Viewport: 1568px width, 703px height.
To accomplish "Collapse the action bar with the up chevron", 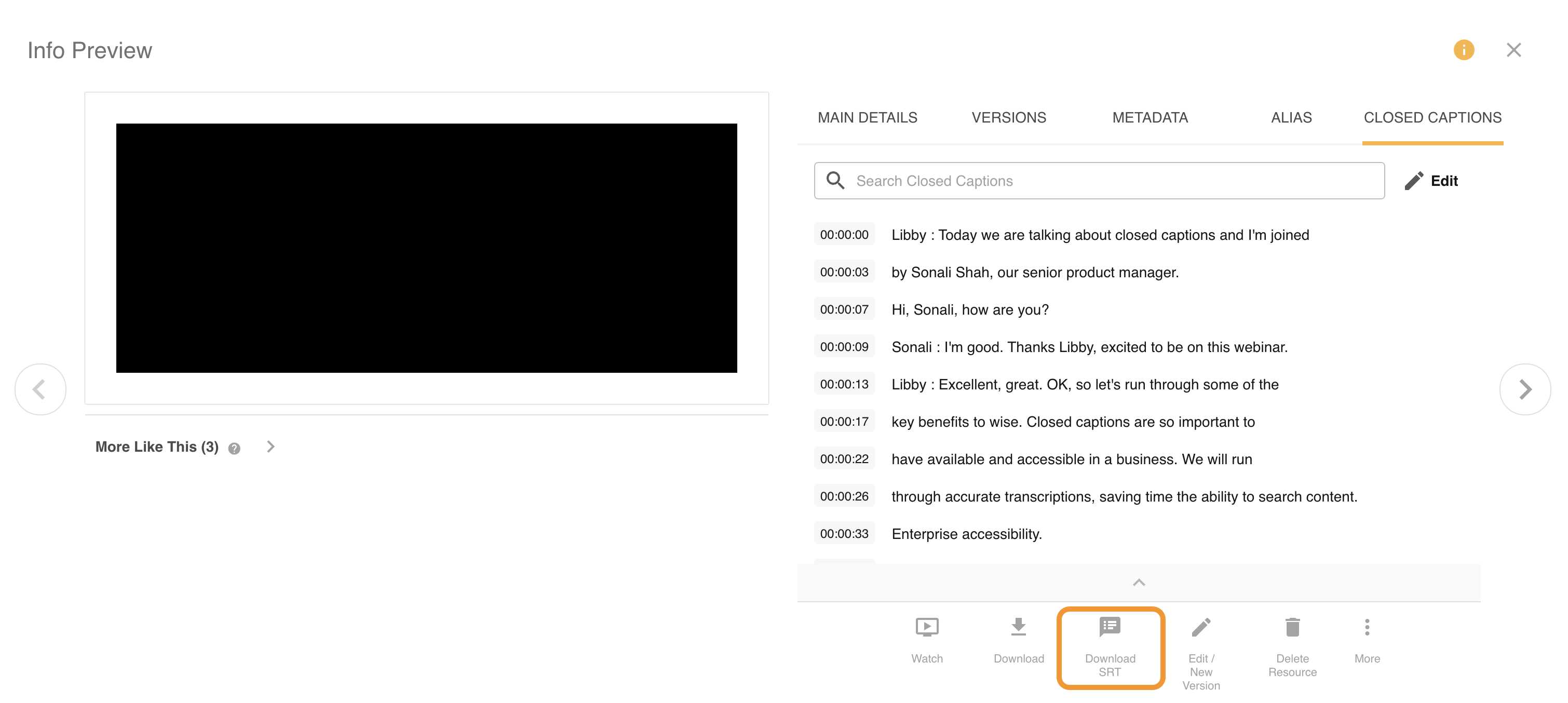I will (1139, 583).
